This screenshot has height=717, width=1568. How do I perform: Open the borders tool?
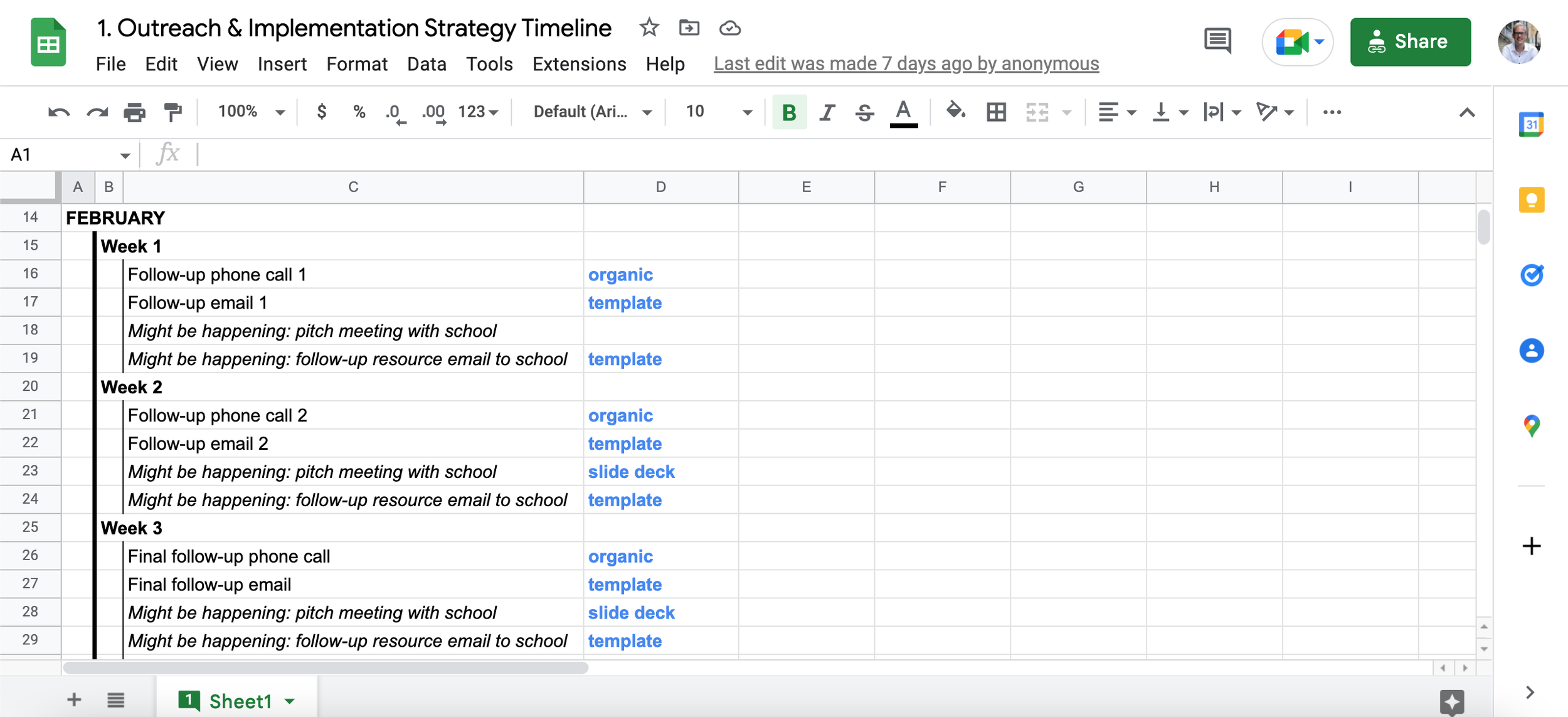point(996,112)
